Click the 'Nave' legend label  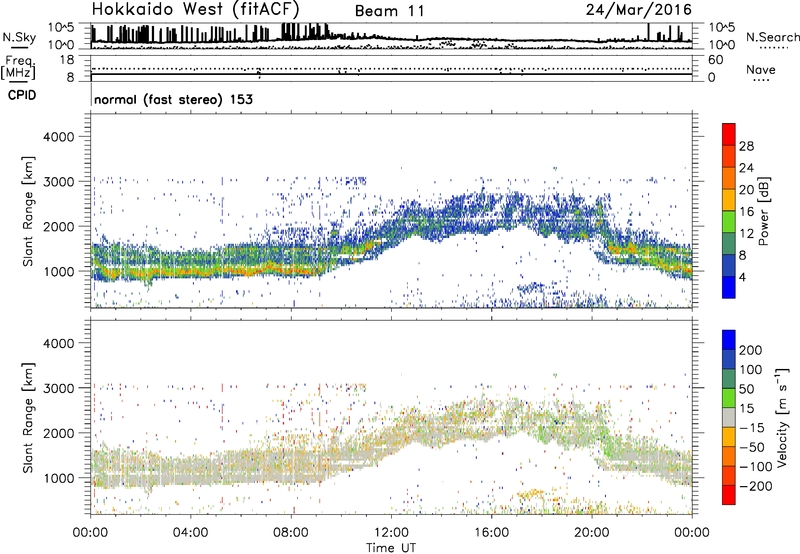click(761, 69)
